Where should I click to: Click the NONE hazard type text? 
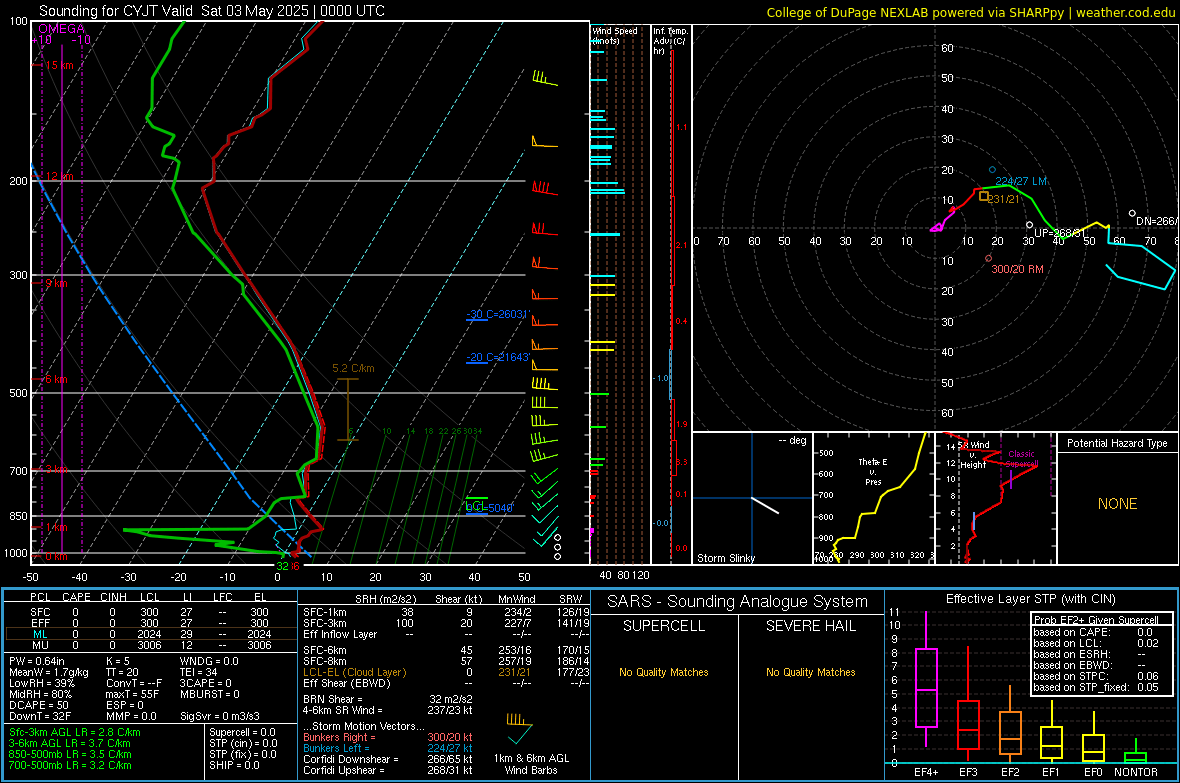[x=1117, y=504]
